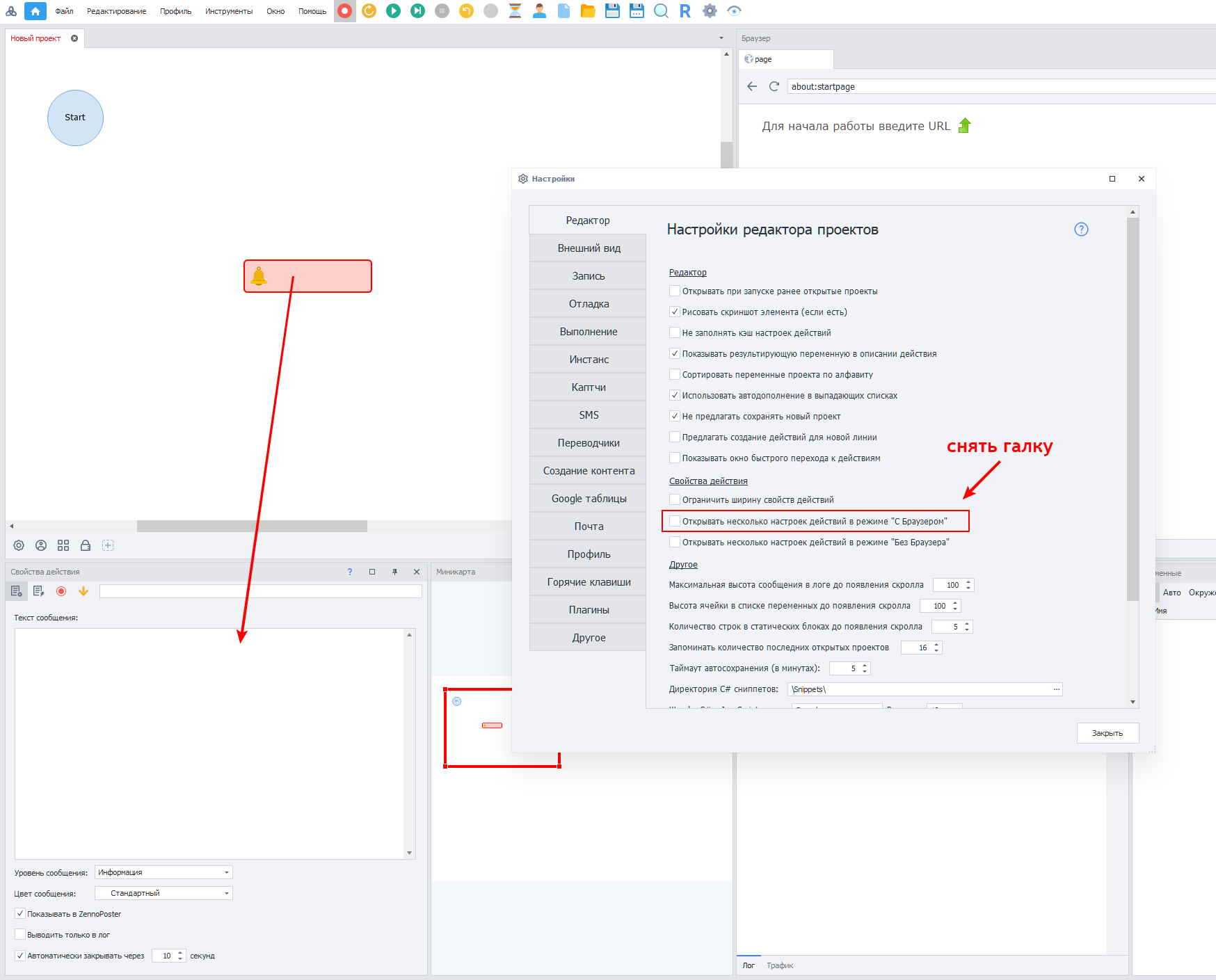Click the red record icon in action properties
The width and height of the screenshot is (1216, 980).
61,591
